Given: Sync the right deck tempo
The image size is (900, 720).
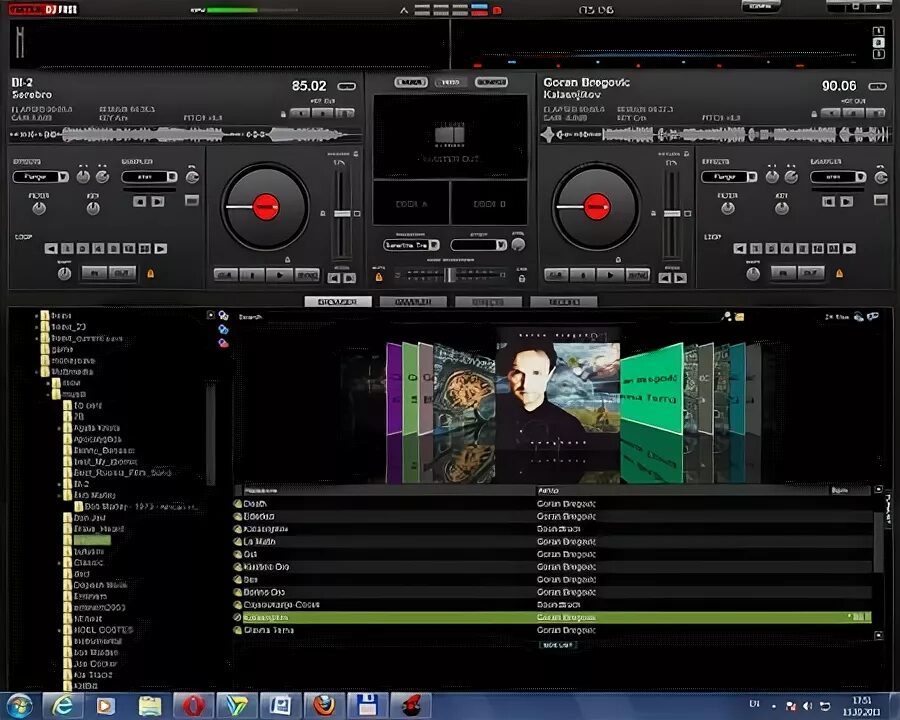Looking at the screenshot, I should click(x=638, y=276).
